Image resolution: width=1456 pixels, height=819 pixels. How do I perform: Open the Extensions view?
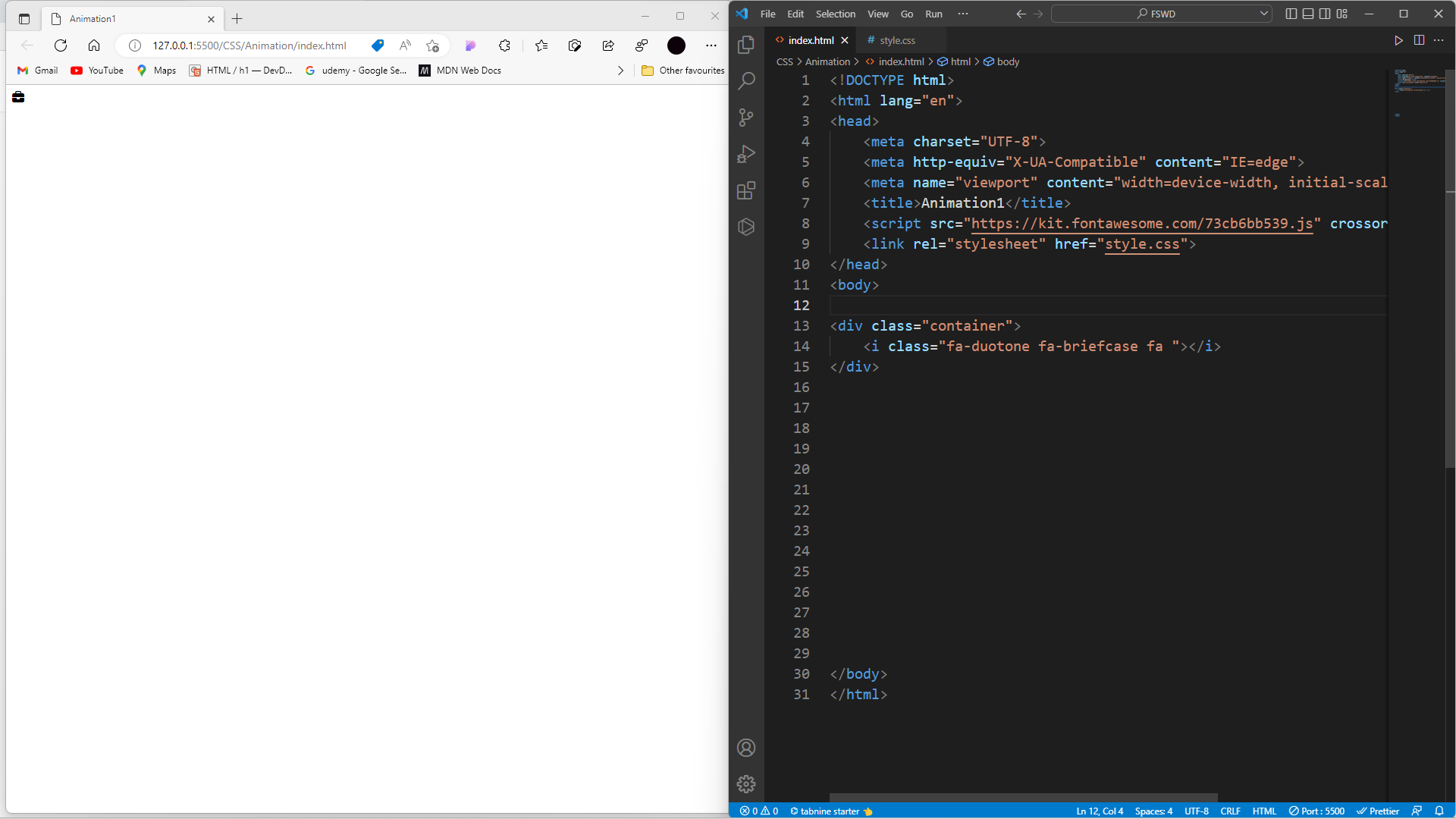[x=746, y=190]
